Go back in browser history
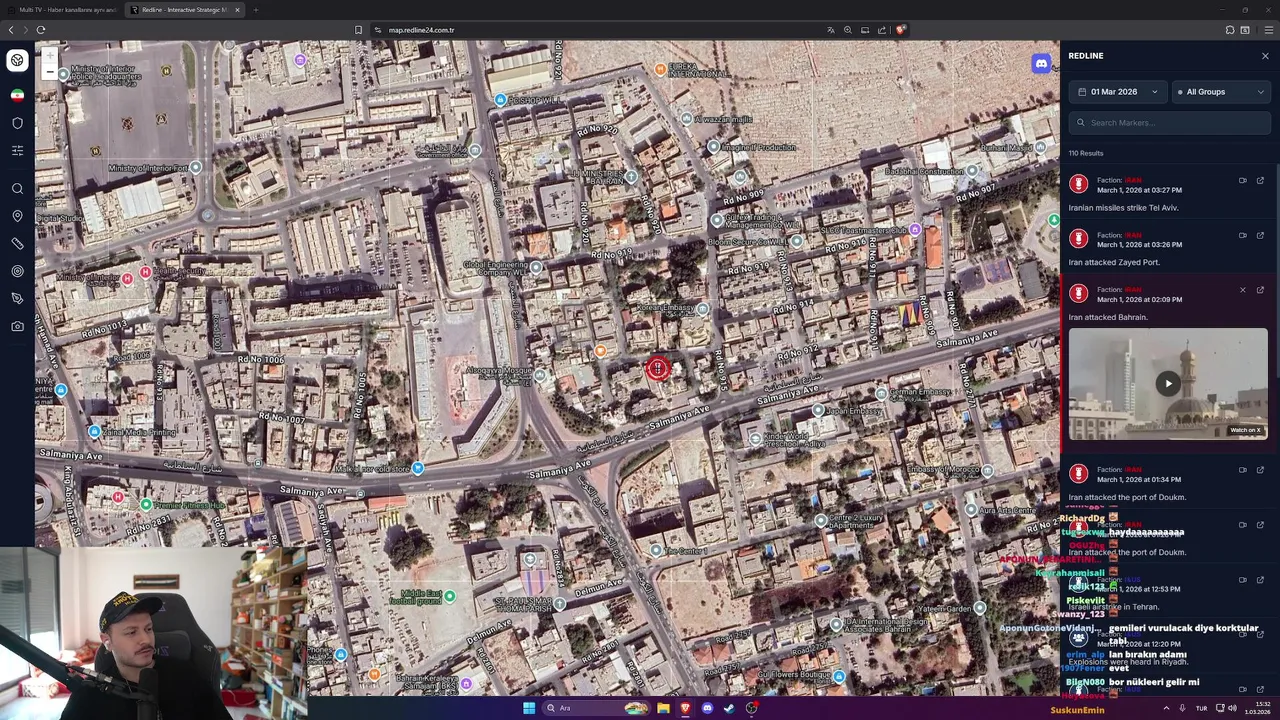The height and width of the screenshot is (720, 1280). click(x=11, y=30)
